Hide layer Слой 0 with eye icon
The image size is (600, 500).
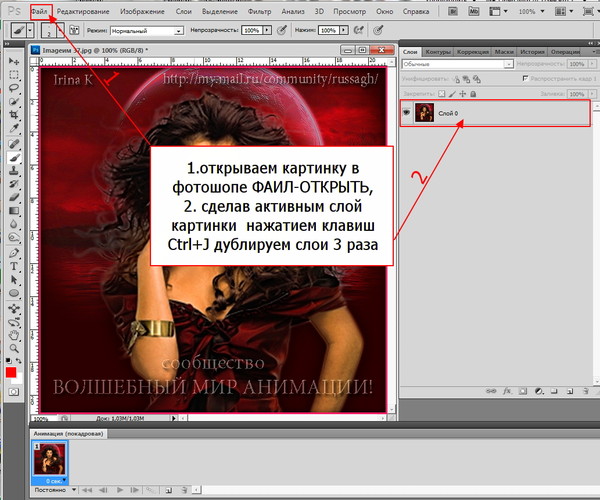406,112
